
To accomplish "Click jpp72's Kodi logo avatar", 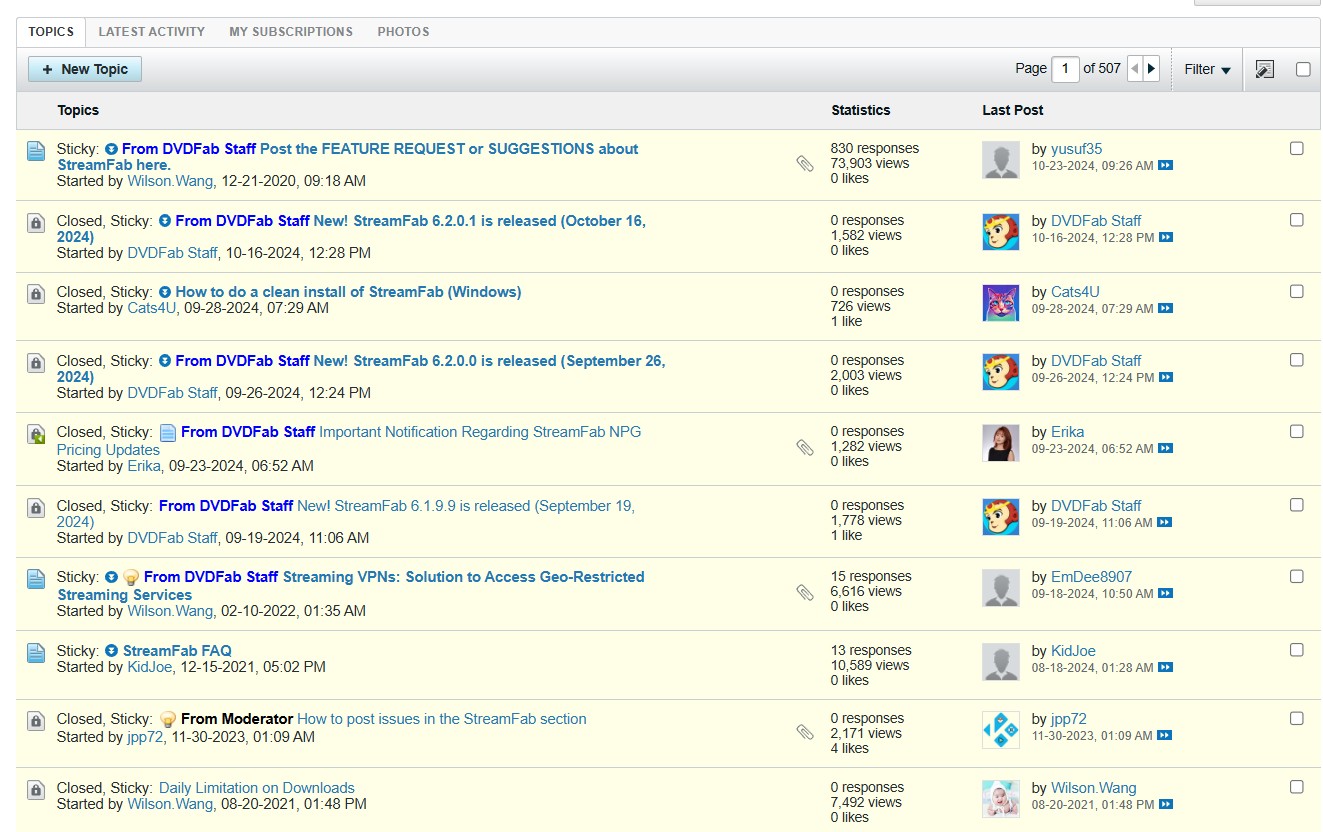I will [1001, 730].
